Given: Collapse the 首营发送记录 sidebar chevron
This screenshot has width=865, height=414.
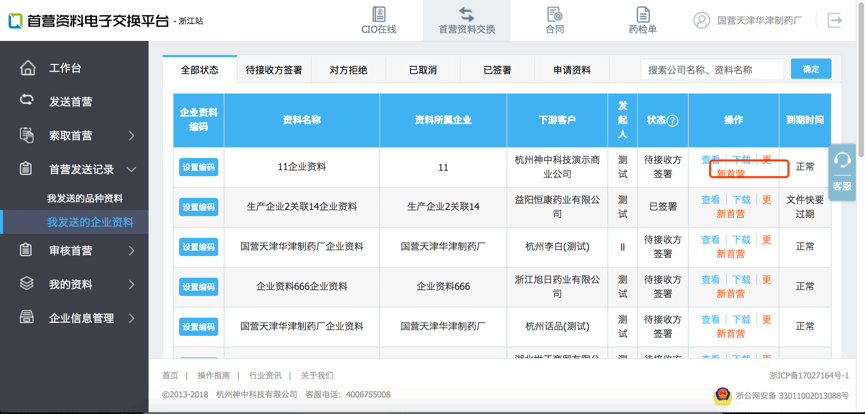Looking at the screenshot, I should point(131,169).
